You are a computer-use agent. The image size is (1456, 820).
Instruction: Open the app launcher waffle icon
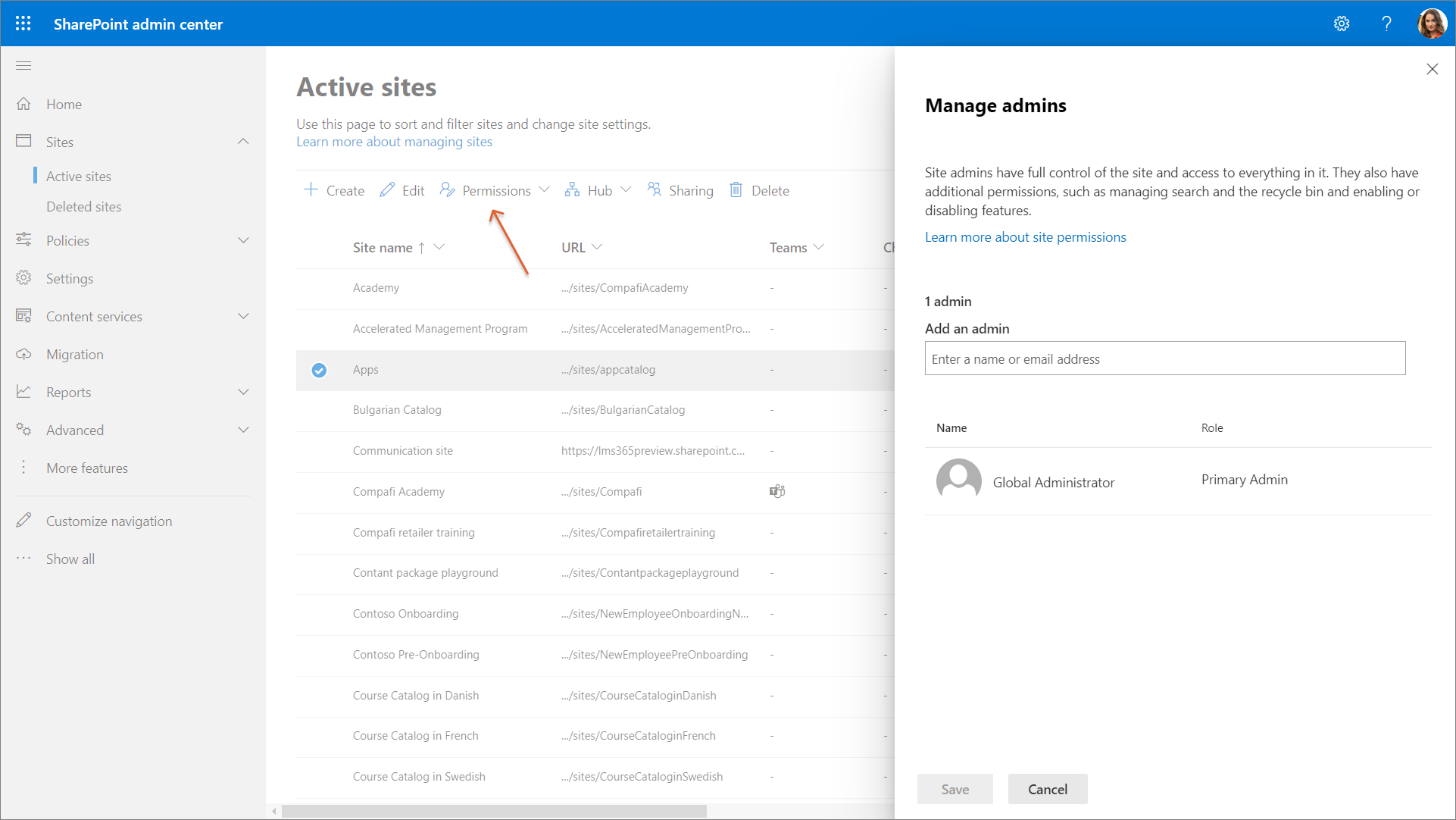pos(23,23)
